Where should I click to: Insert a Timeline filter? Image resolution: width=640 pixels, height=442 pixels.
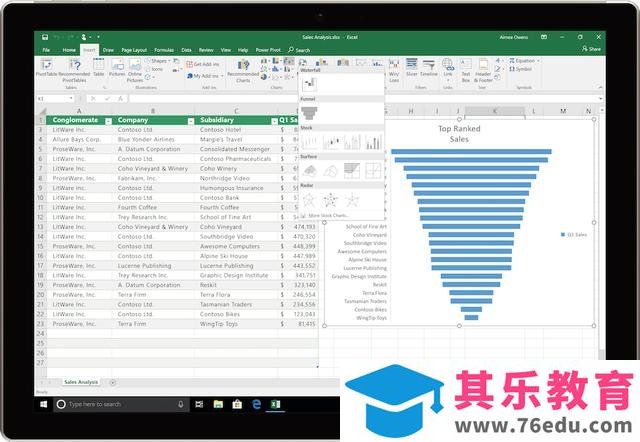(429, 68)
